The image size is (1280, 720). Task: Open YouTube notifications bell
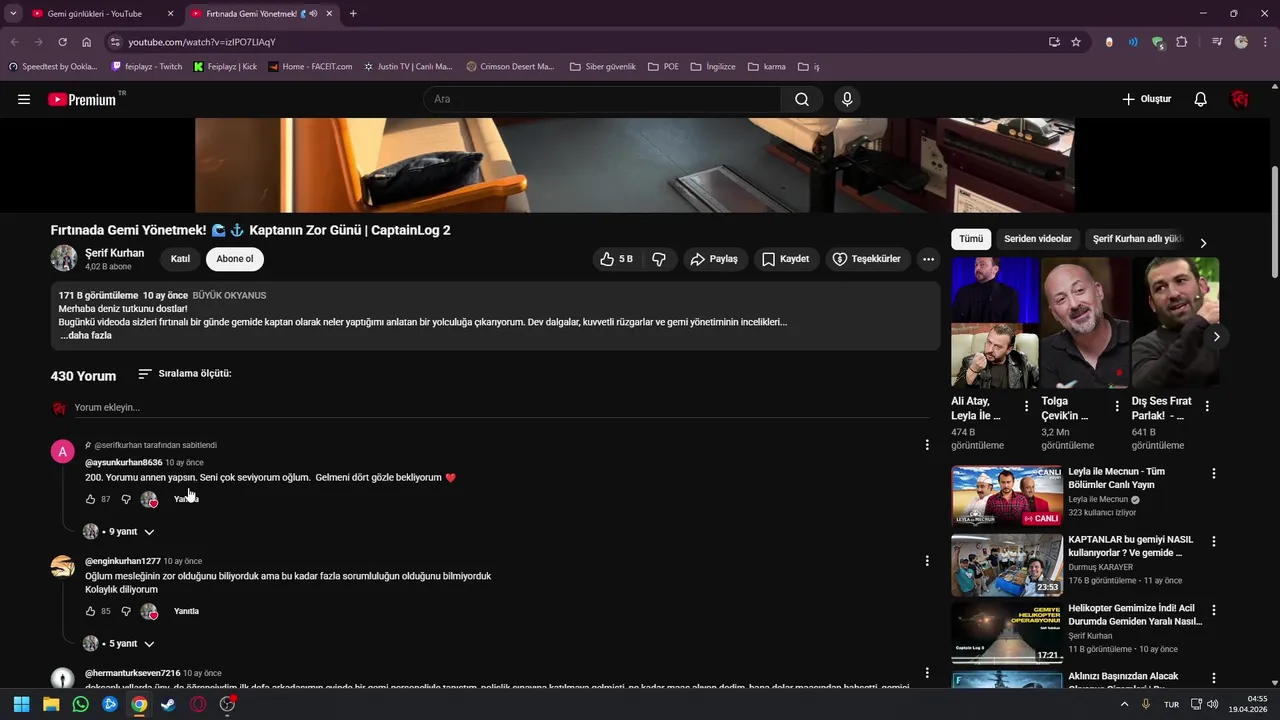[x=1201, y=99]
